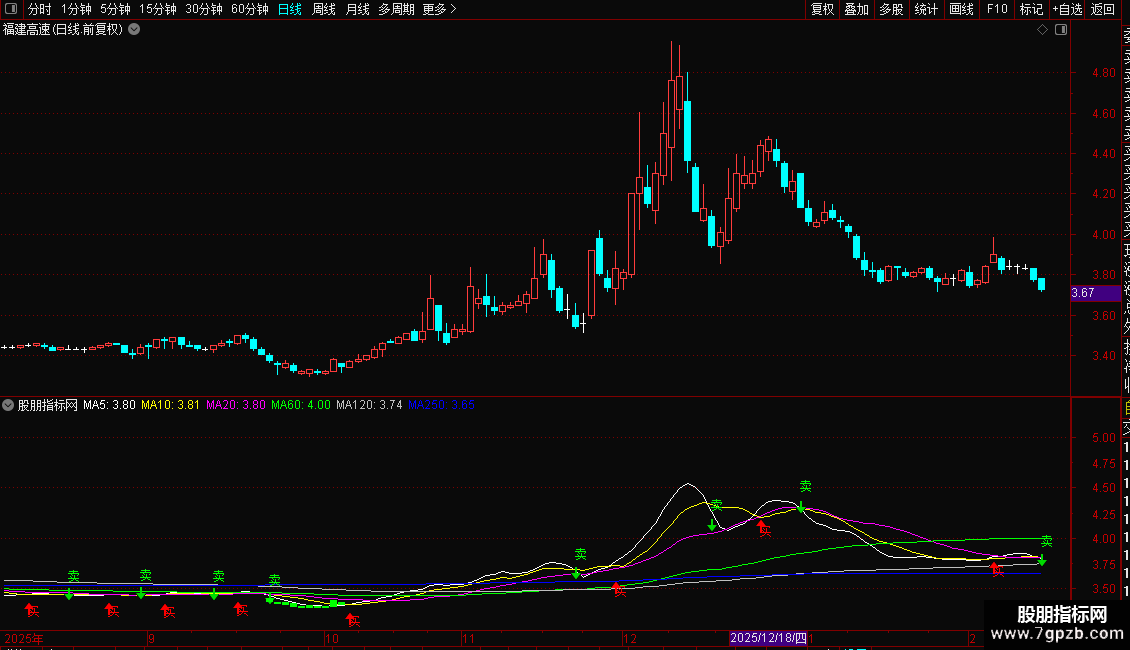Screen dimensions: 1130x650
Task: Expand the indicator menu beside 股朋指标网
Action: [x=8, y=405]
